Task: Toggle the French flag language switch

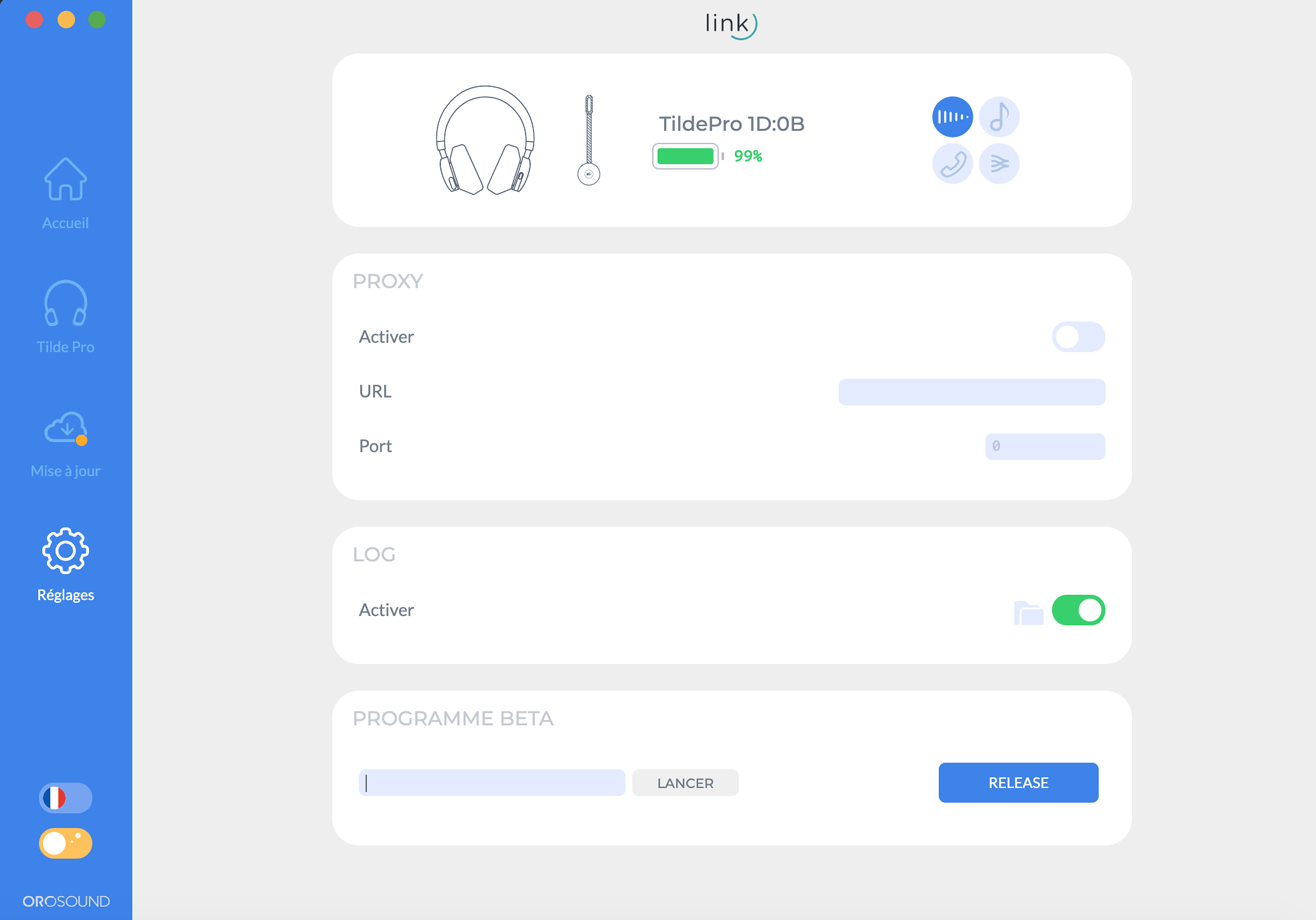Action: pyautogui.click(x=65, y=798)
